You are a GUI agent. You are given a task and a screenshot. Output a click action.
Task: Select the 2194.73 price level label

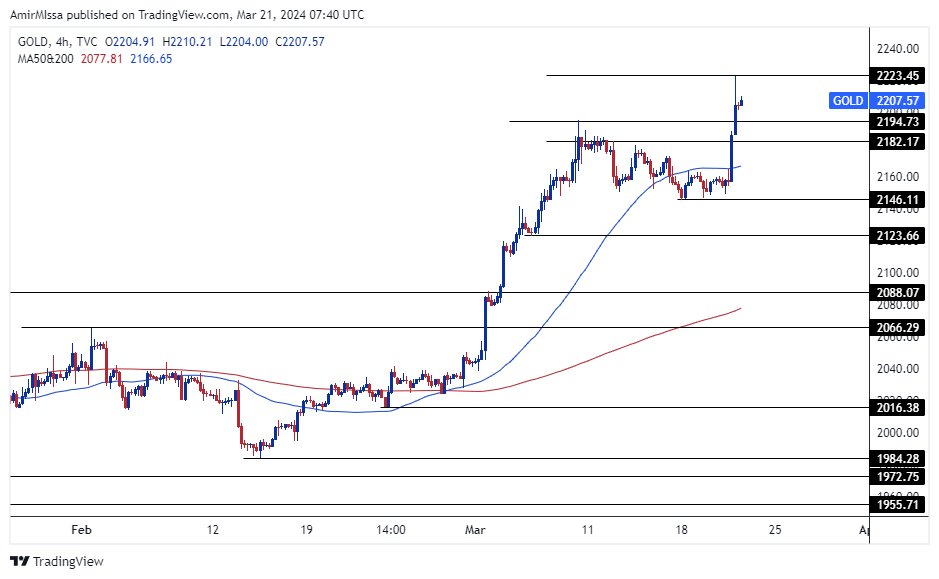pyautogui.click(x=897, y=122)
